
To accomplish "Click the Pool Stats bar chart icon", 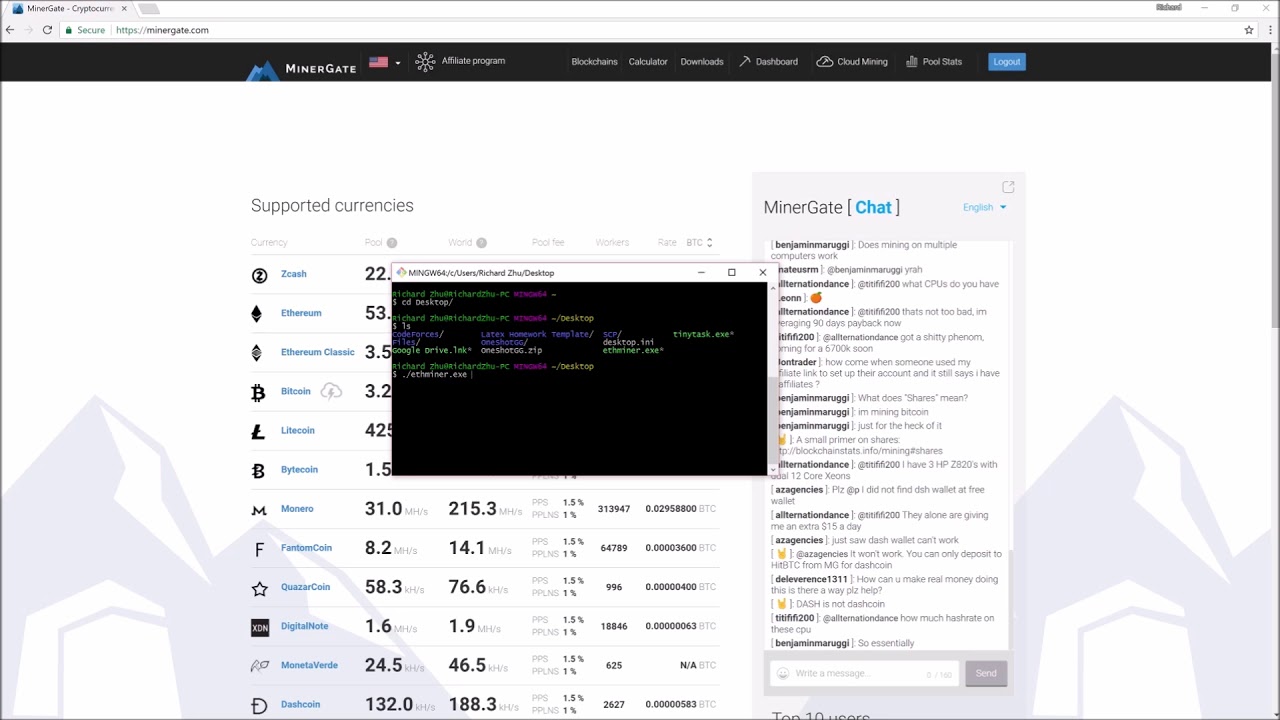I will (912, 61).
